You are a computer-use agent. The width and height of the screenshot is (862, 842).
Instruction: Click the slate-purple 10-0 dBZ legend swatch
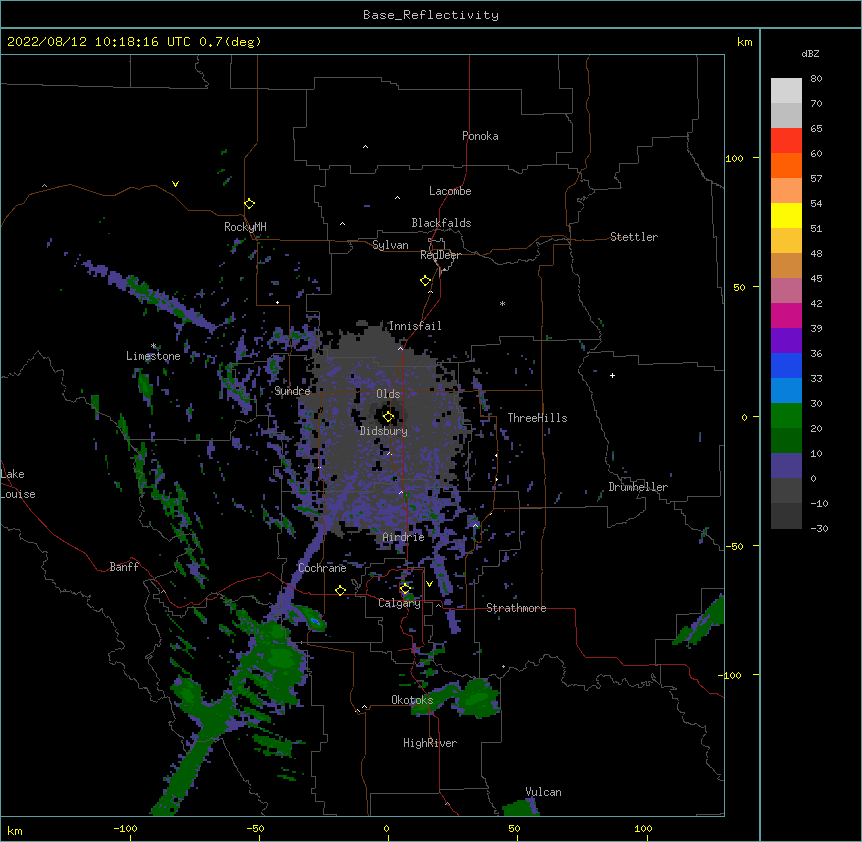(786, 466)
